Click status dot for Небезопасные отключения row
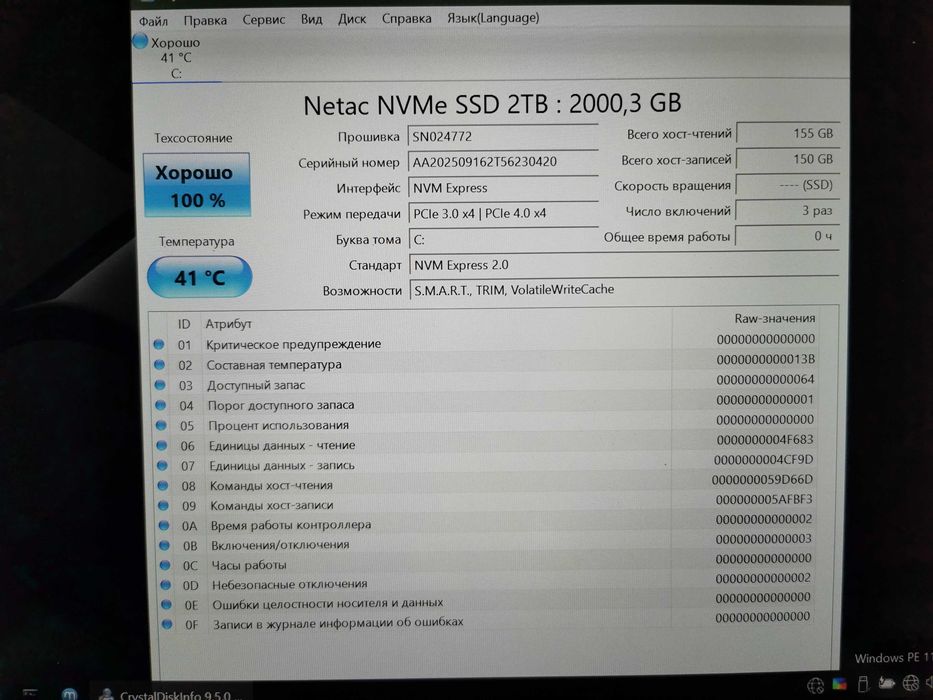 click(165, 585)
